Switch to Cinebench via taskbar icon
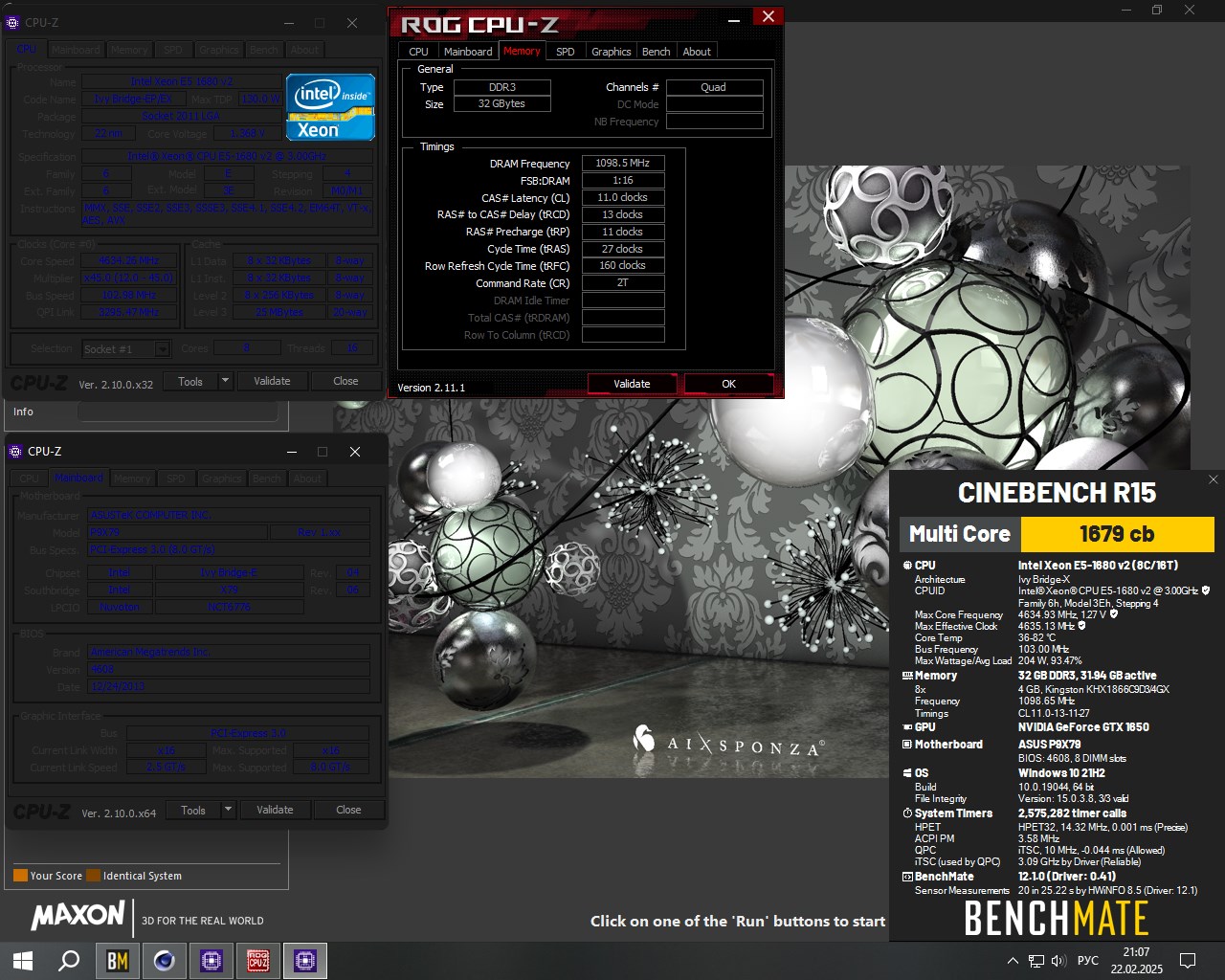This screenshot has width=1225, height=980. pyautogui.click(x=165, y=961)
